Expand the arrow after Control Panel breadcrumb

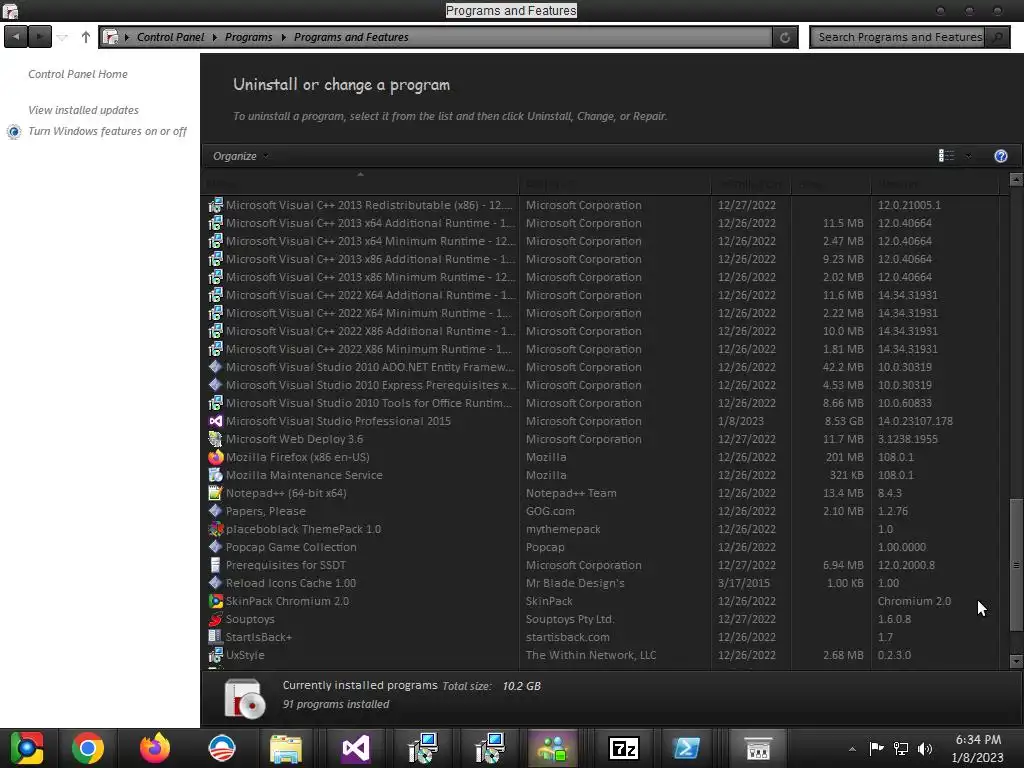[x=214, y=37]
